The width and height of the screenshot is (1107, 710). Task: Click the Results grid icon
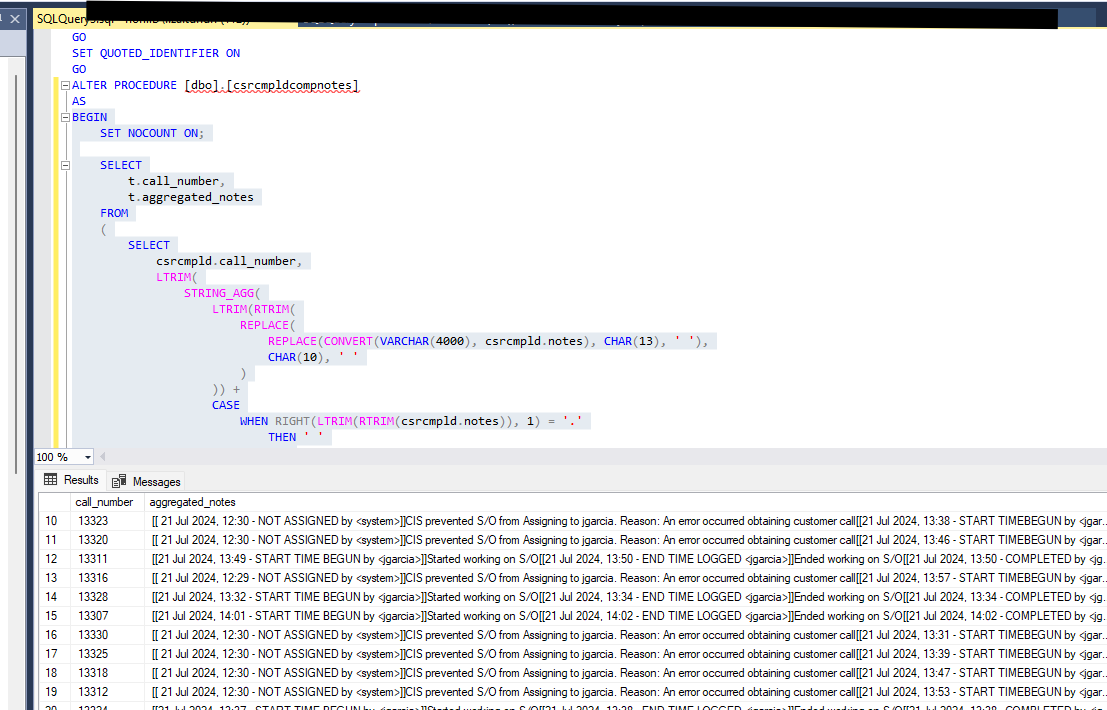click(50, 480)
